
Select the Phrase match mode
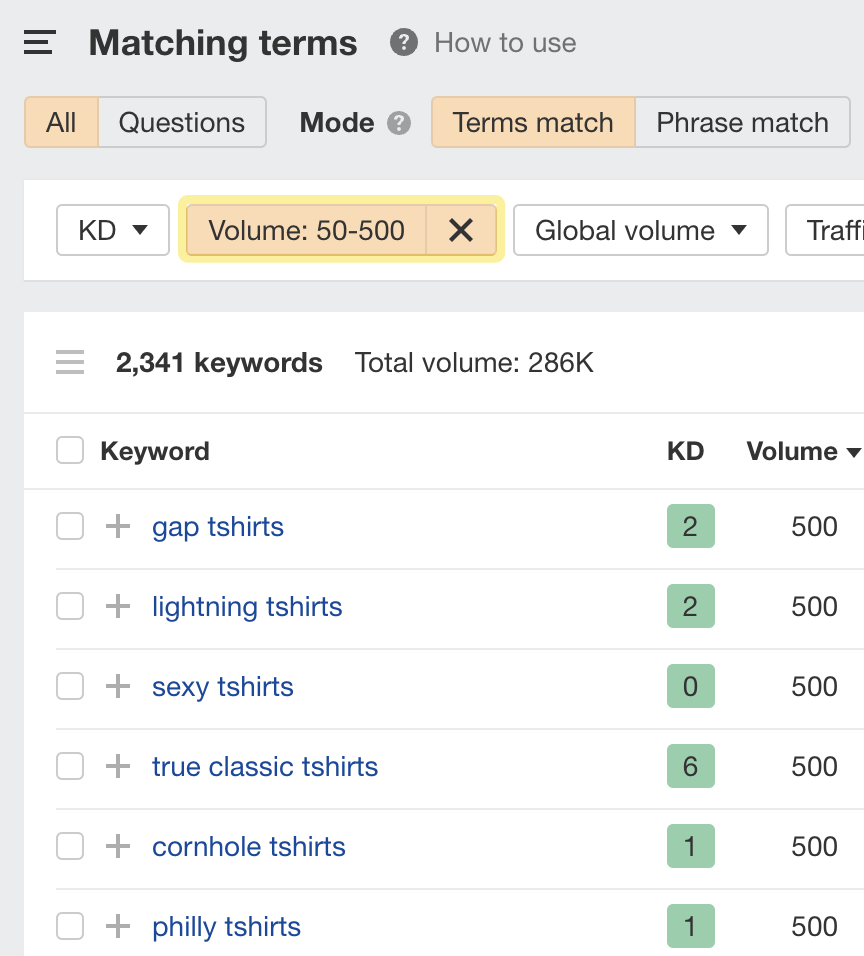[x=742, y=122]
